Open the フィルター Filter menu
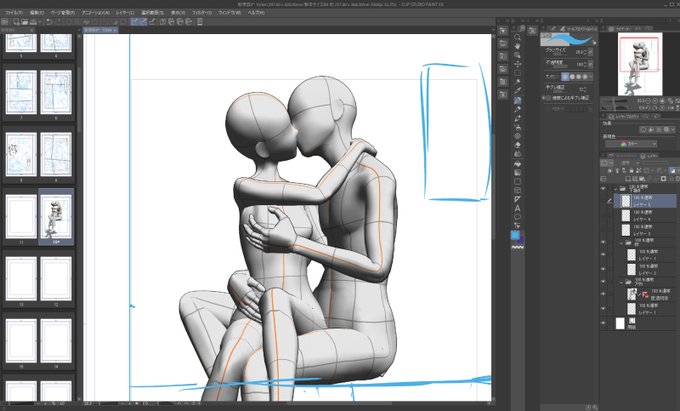 (x=202, y=13)
